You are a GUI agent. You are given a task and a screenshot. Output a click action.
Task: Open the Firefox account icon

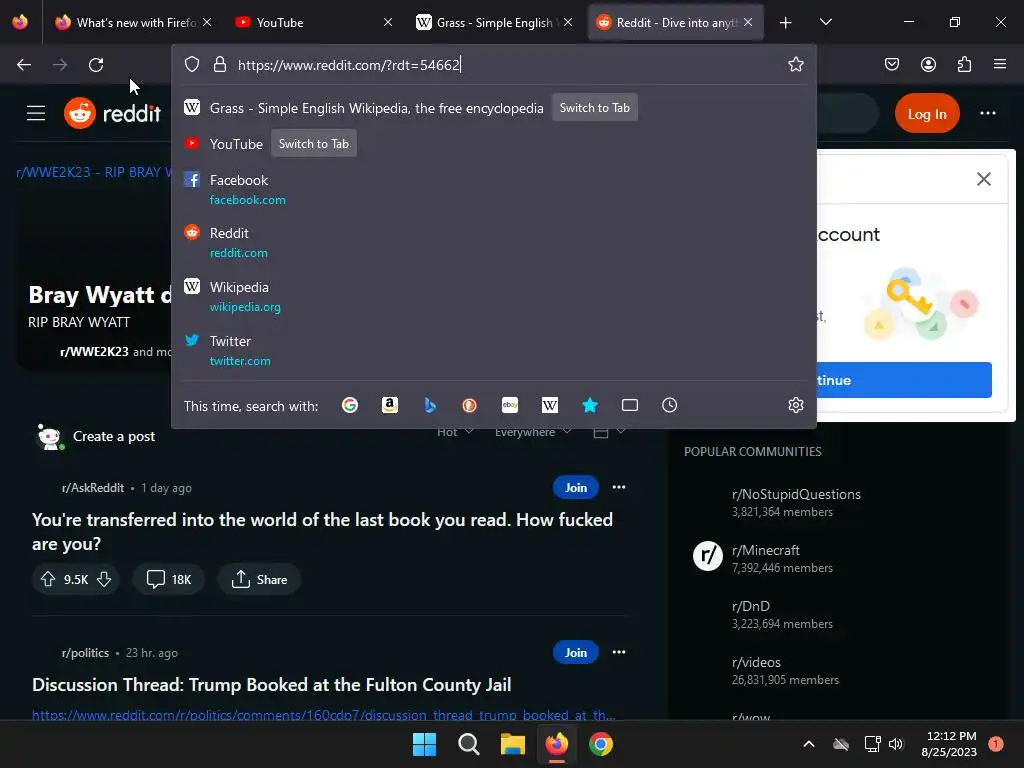click(x=928, y=64)
